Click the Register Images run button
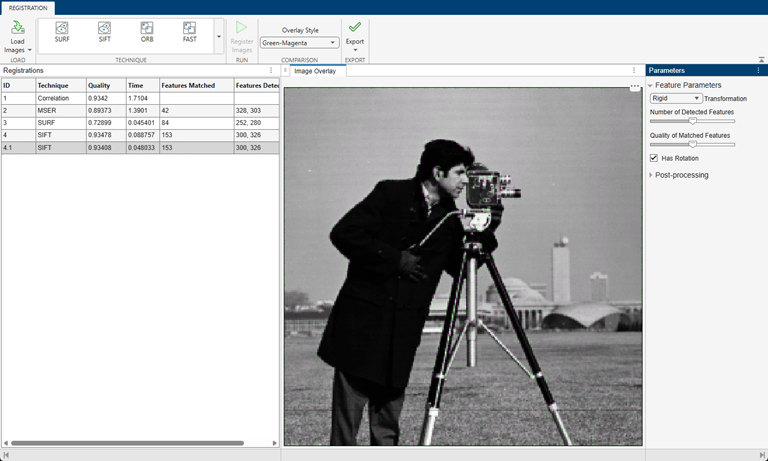Image resolution: width=768 pixels, height=461 pixels. 241,37
